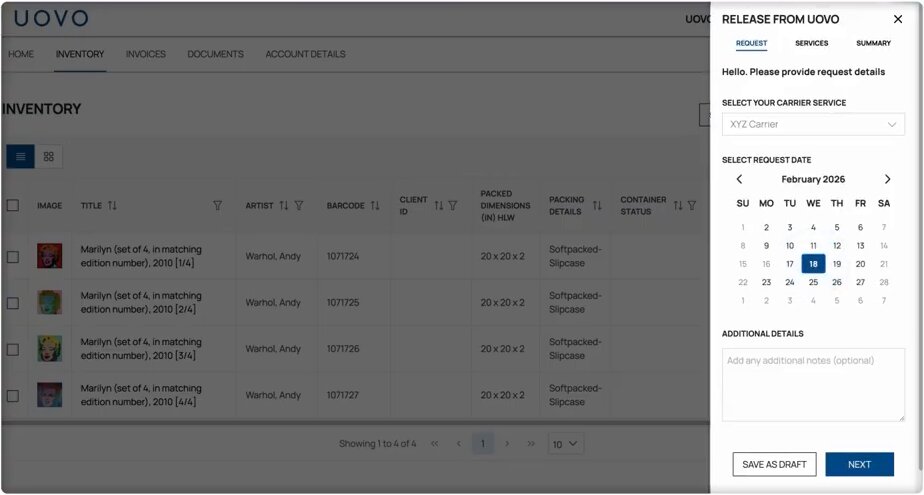Select page 1 in pagination
924x495 pixels.
(483, 444)
